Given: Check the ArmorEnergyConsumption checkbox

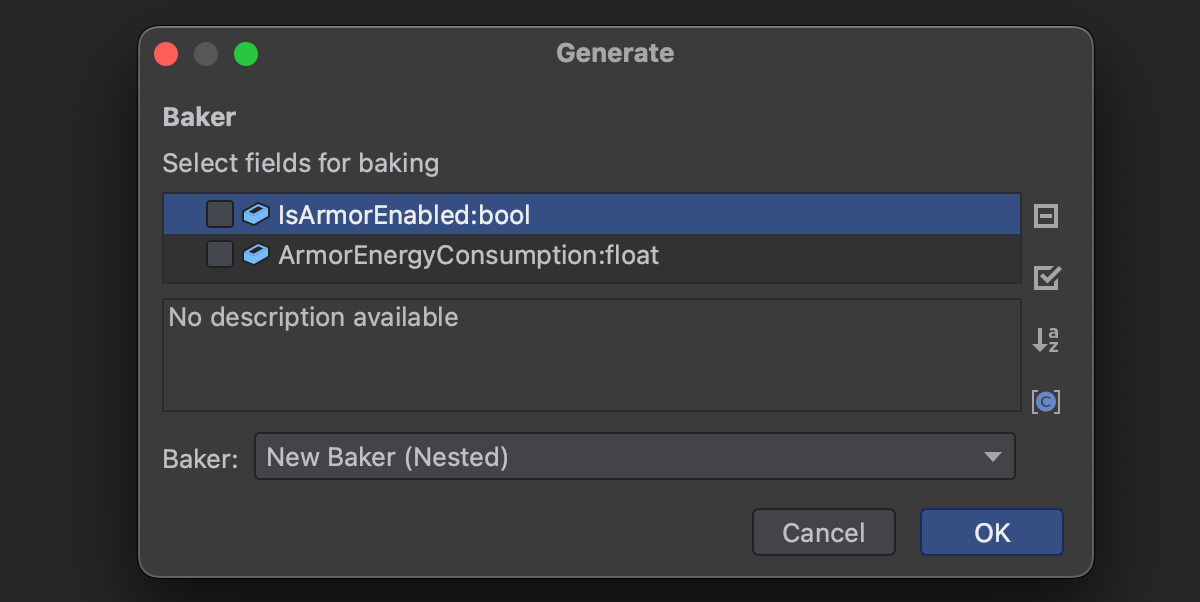Looking at the screenshot, I should tap(220, 255).
